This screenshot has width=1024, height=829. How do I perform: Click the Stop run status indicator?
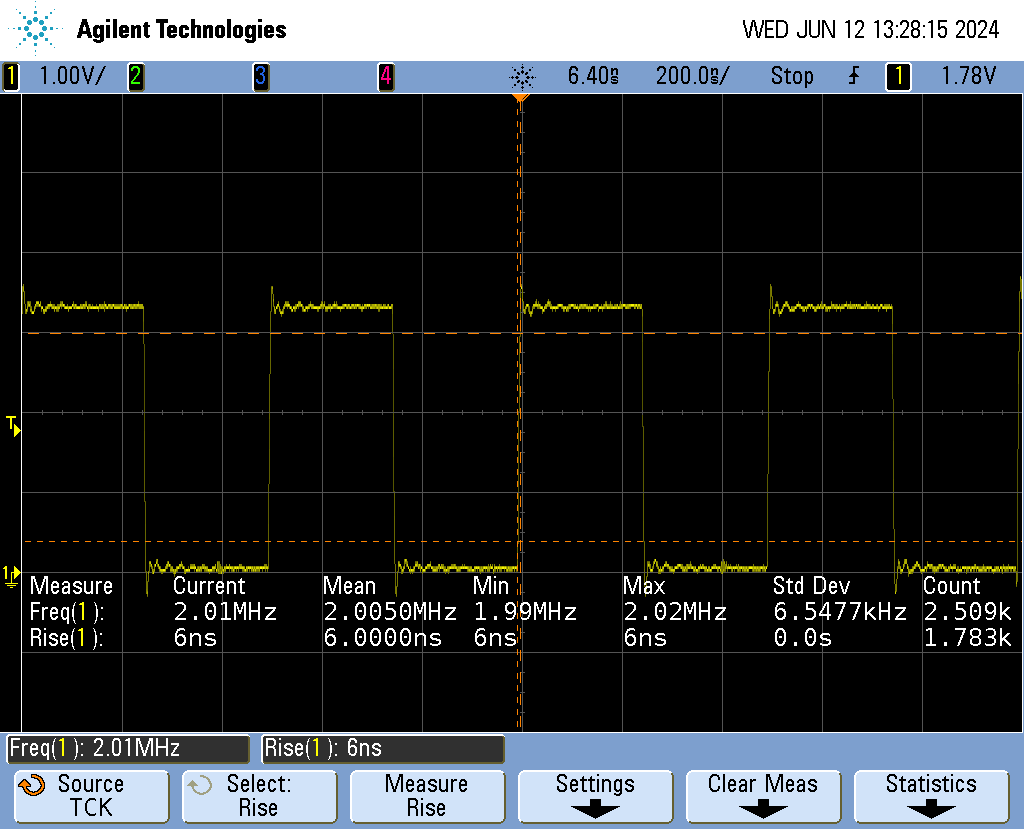pos(791,76)
